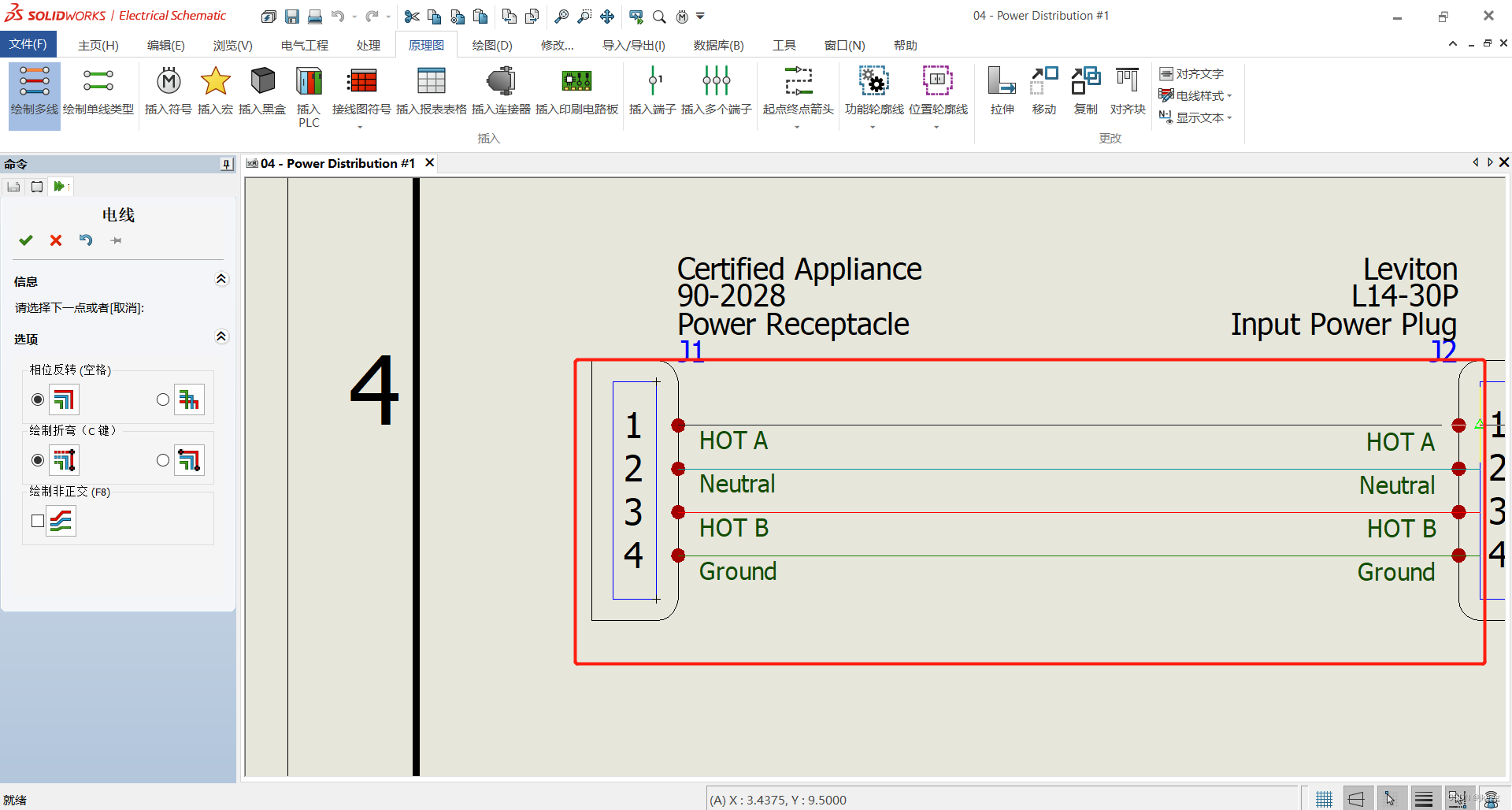The image size is (1512, 810).
Task: Click the 04 - Power Distribution #1 document tab
Action: pyautogui.click(x=338, y=163)
